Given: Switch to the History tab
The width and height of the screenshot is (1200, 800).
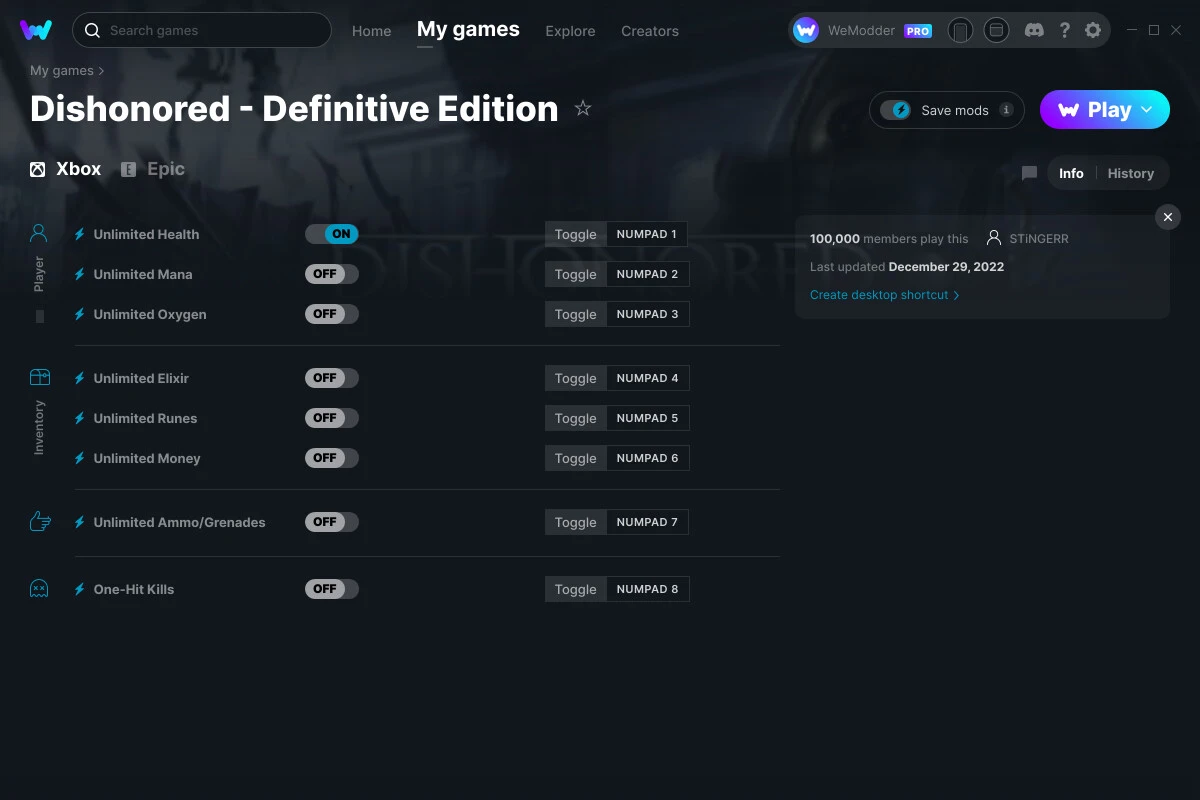Looking at the screenshot, I should [x=1130, y=172].
